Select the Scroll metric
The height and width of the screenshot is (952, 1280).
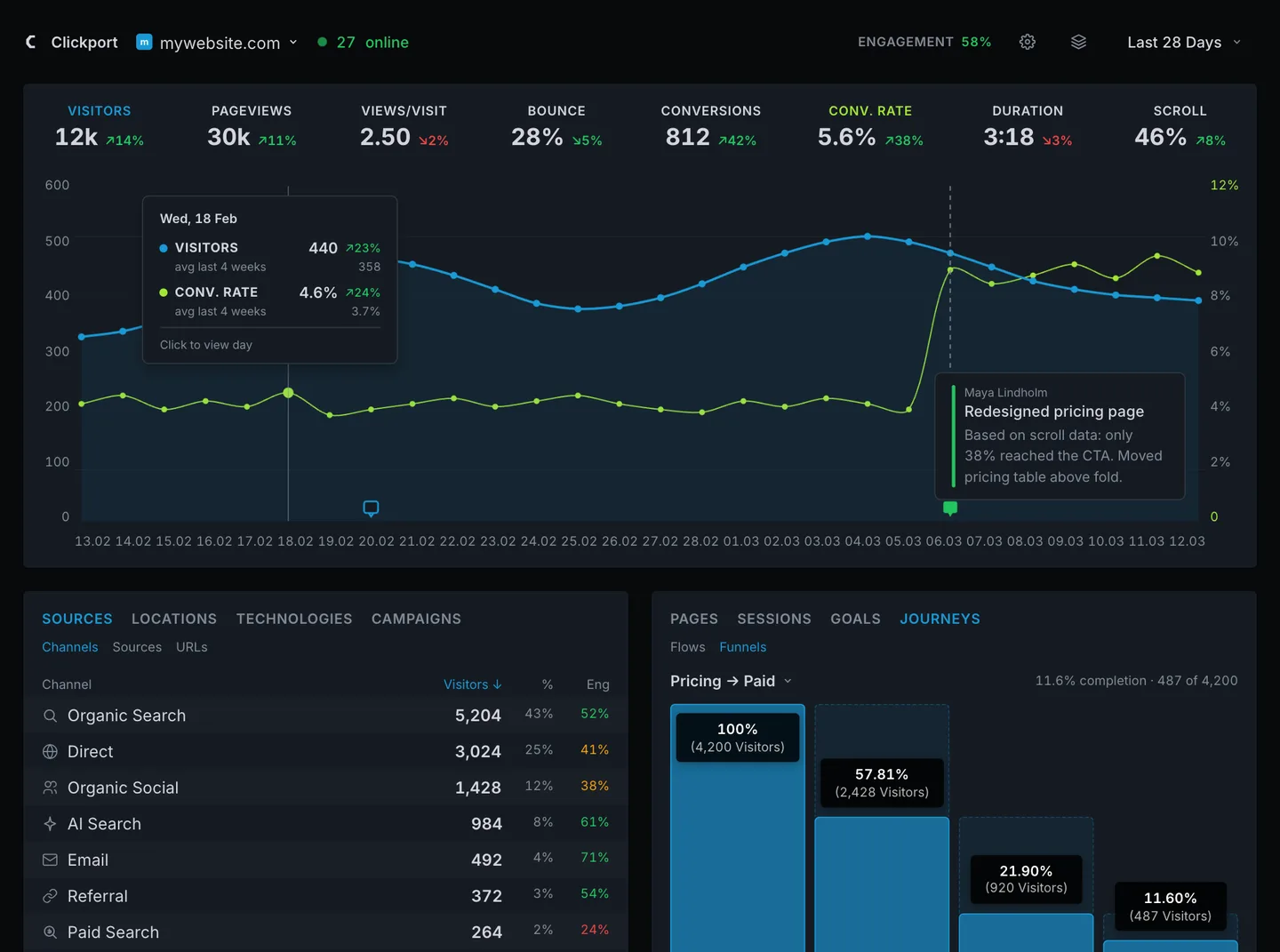tap(1180, 126)
